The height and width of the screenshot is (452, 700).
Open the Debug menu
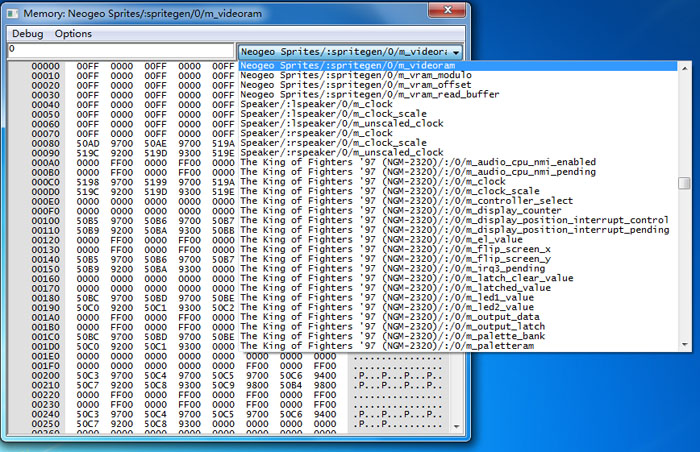point(28,34)
